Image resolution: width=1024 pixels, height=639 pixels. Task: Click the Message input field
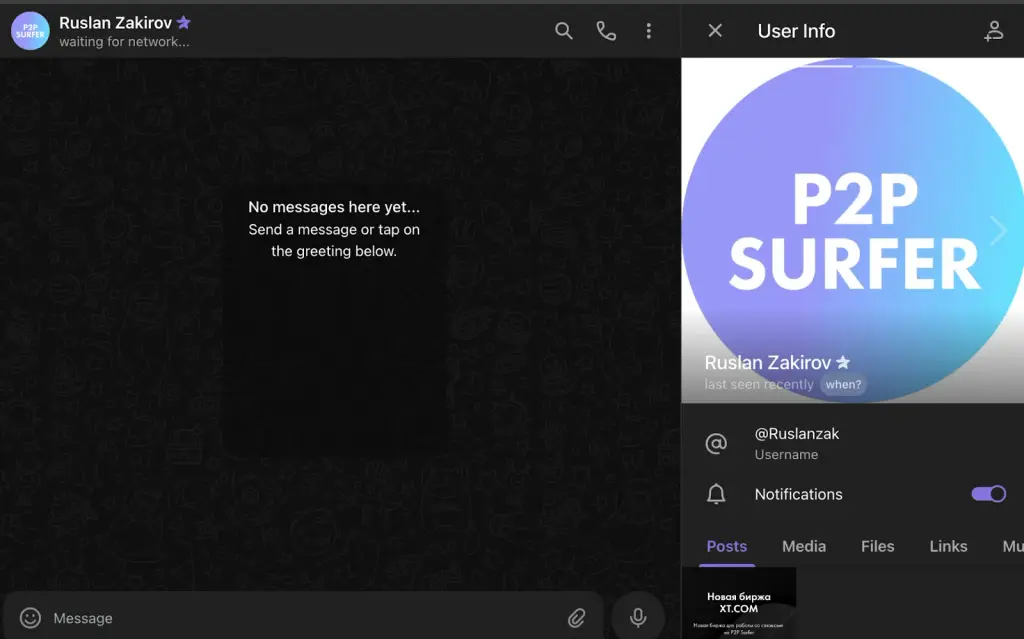coord(303,617)
